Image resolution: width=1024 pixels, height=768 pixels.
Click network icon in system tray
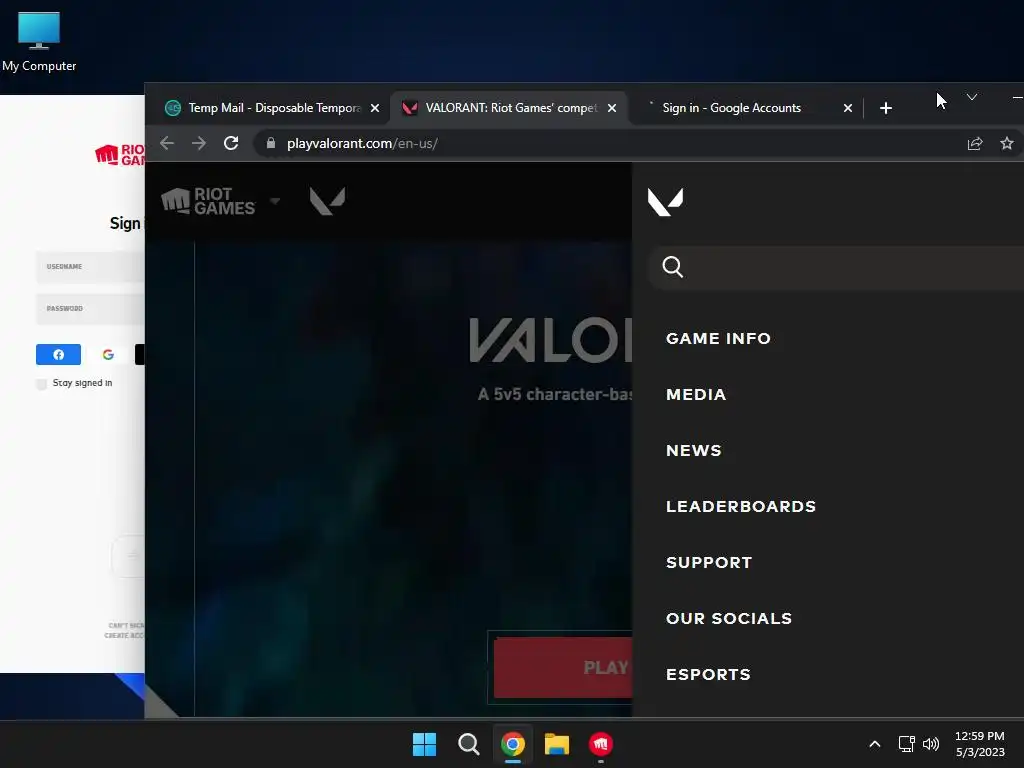(906, 744)
